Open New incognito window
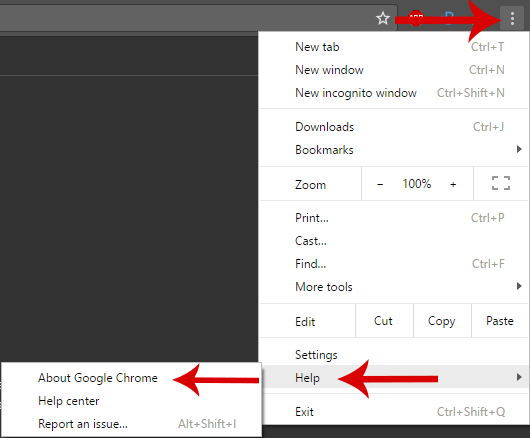The height and width of the screenshot is (438, 530). coord(394,93)
